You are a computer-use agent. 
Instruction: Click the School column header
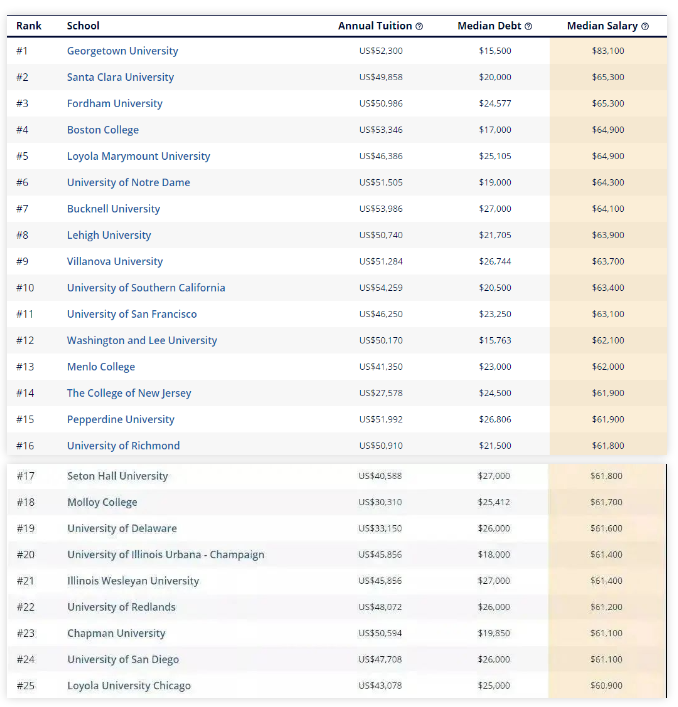83,26
